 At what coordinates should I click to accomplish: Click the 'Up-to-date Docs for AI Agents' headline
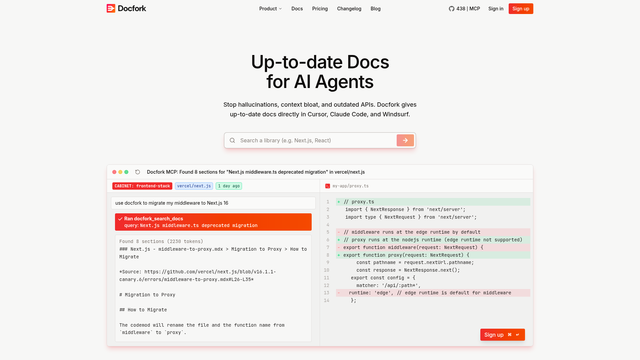tap(320, 72)
